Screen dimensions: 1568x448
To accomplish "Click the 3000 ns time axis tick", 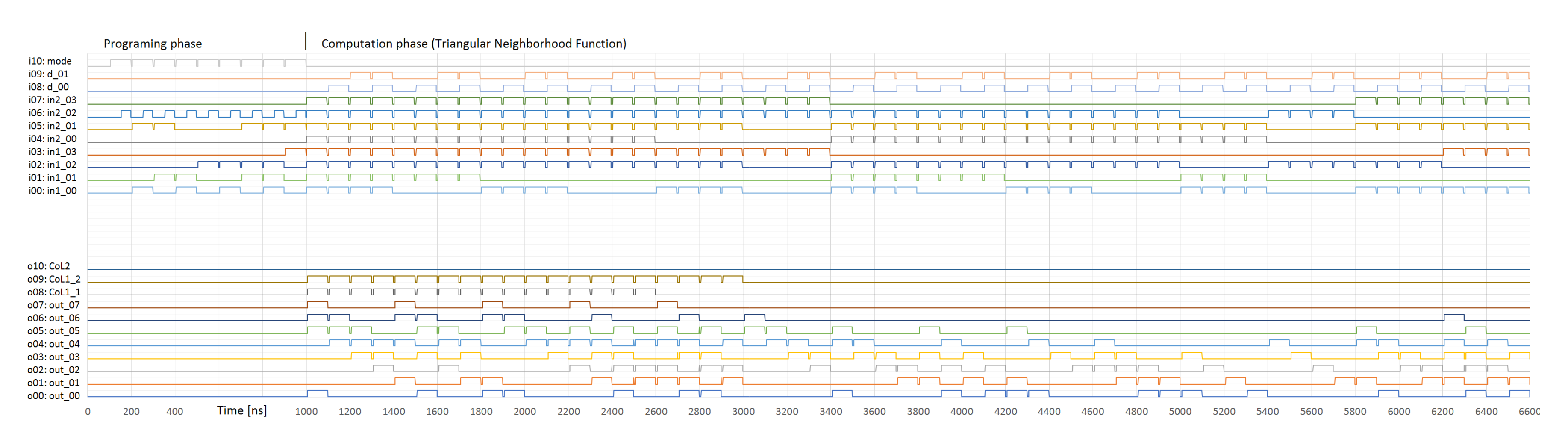I will [743, 412].
